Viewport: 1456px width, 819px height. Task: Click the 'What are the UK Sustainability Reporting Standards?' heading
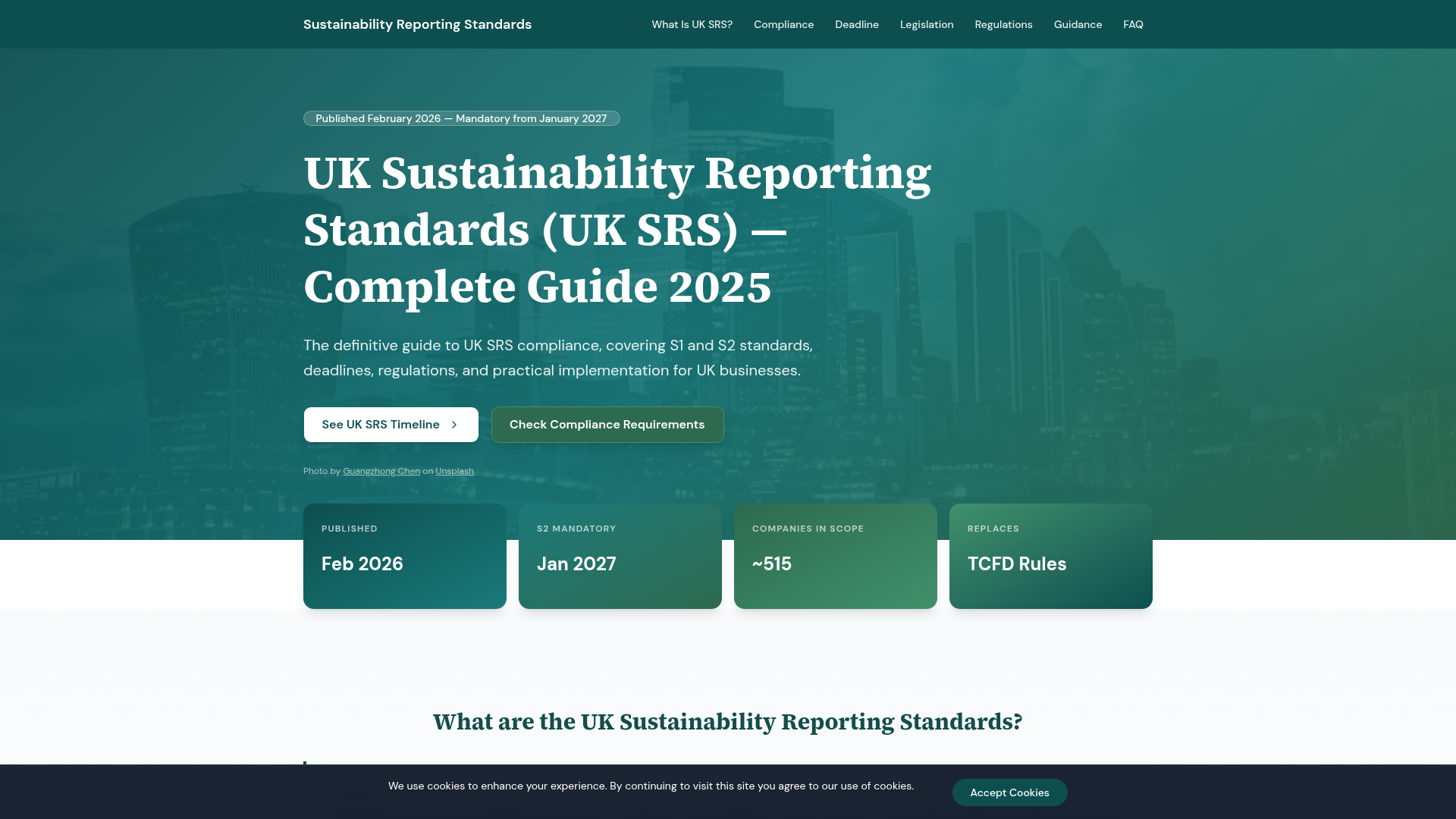[728, 722]
